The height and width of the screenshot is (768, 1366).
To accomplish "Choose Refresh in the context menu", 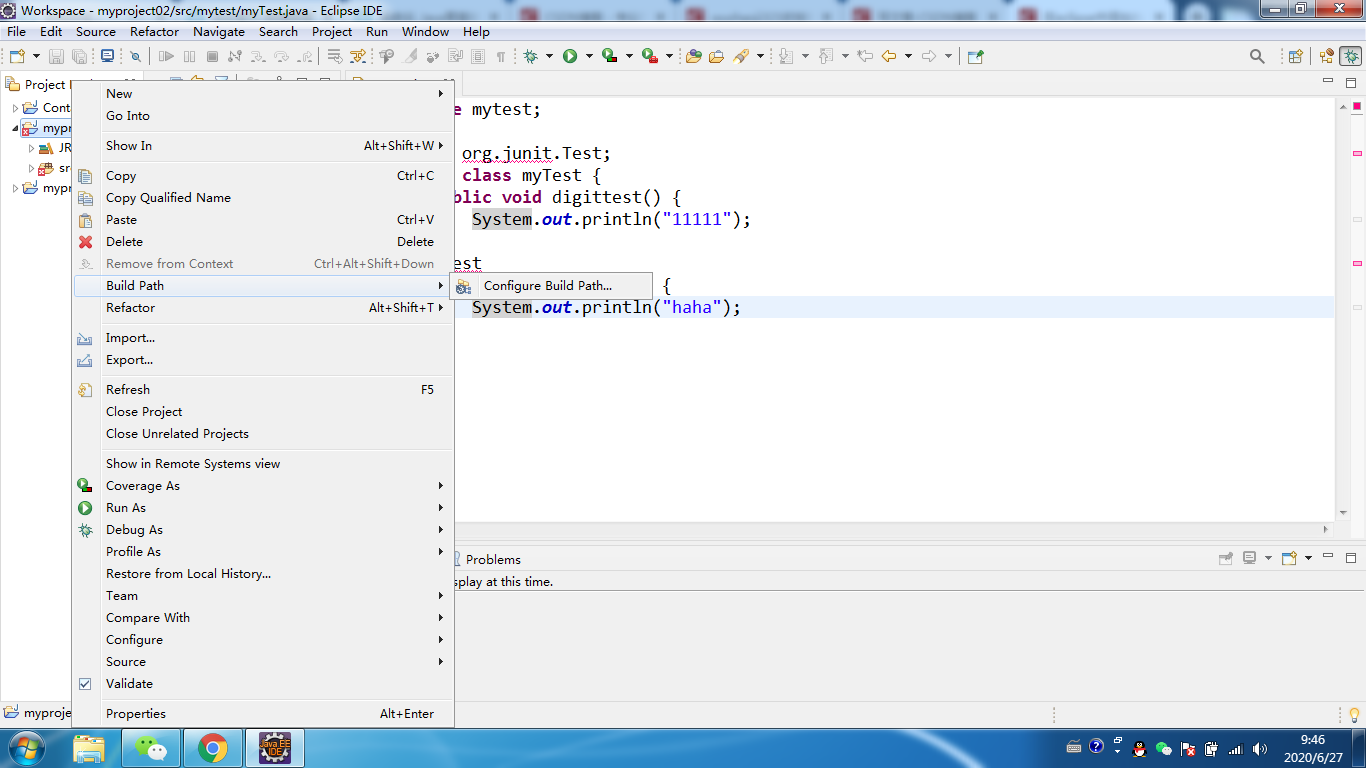I will coord(263,390).
